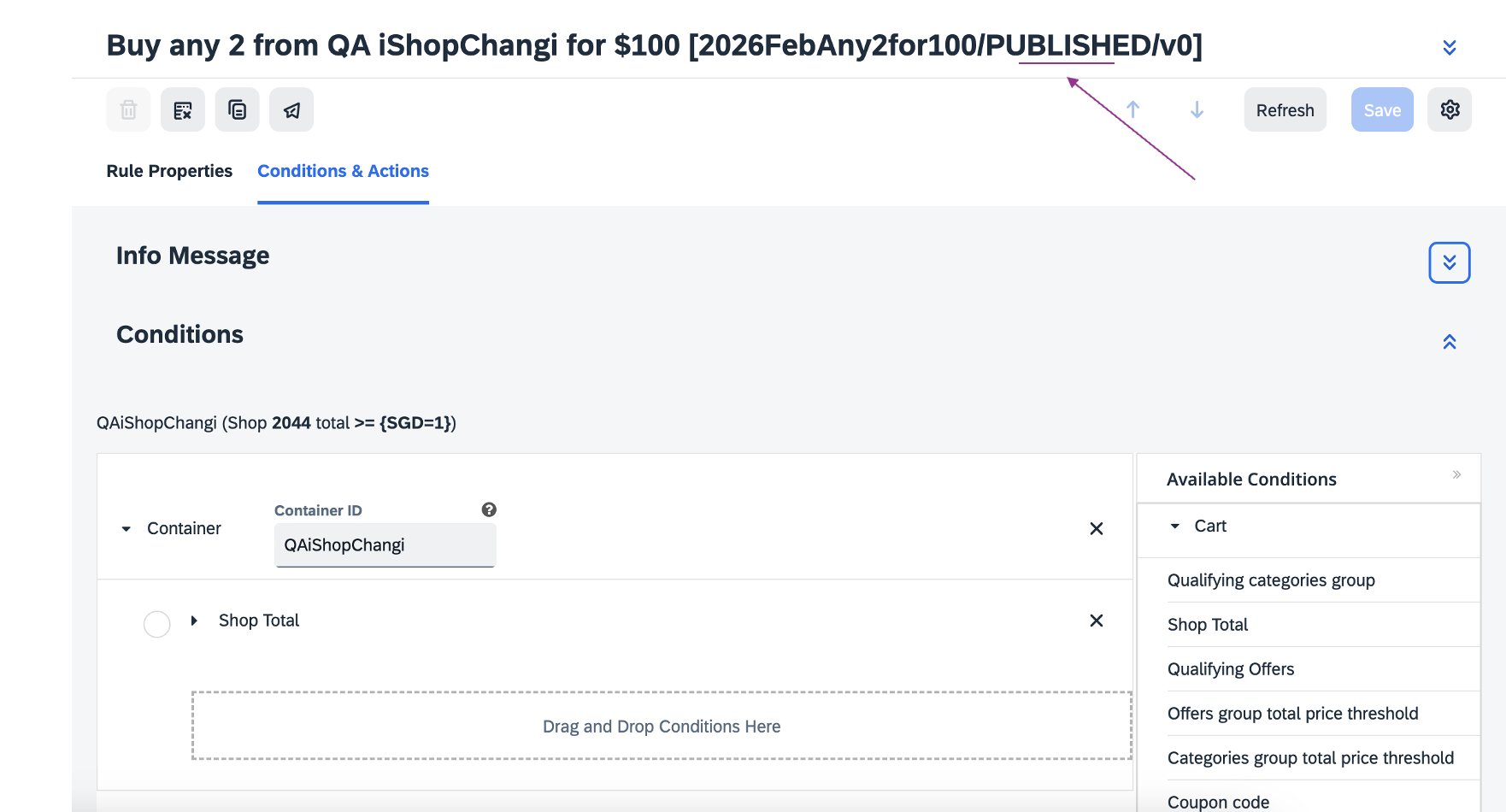Click the down arrow navigation icon
Image resolution: width=1506 pixels, height=812 pixels.
1197,109
